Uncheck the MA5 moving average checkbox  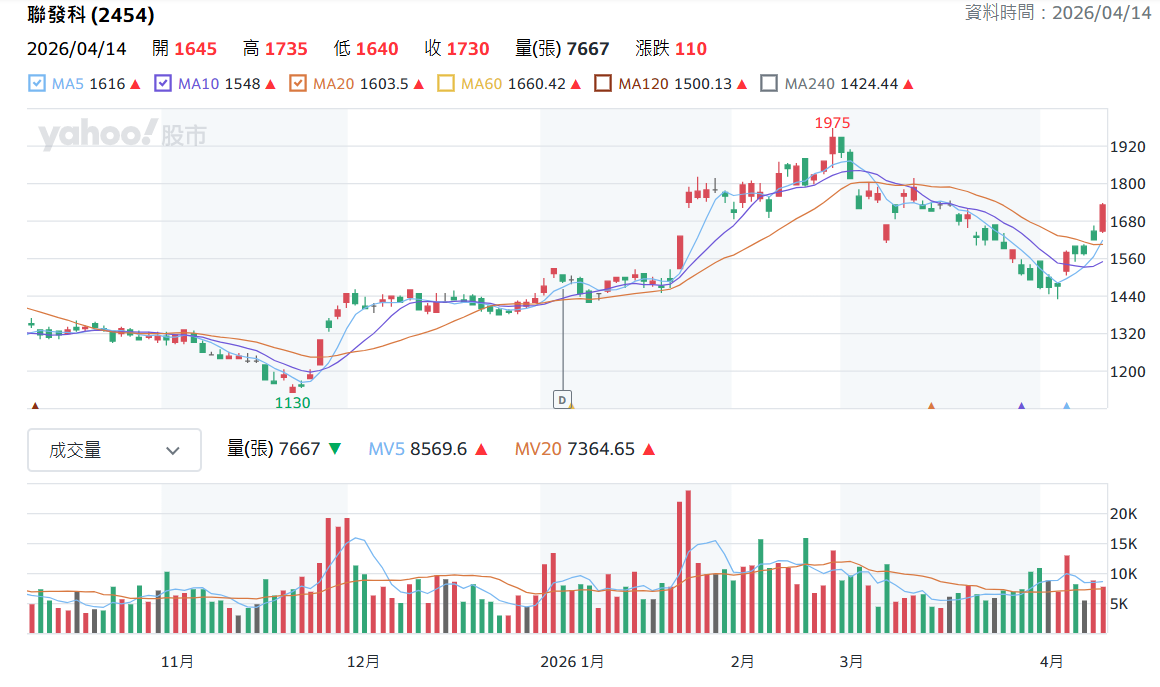pyautogui.click(x=37, y=84)
